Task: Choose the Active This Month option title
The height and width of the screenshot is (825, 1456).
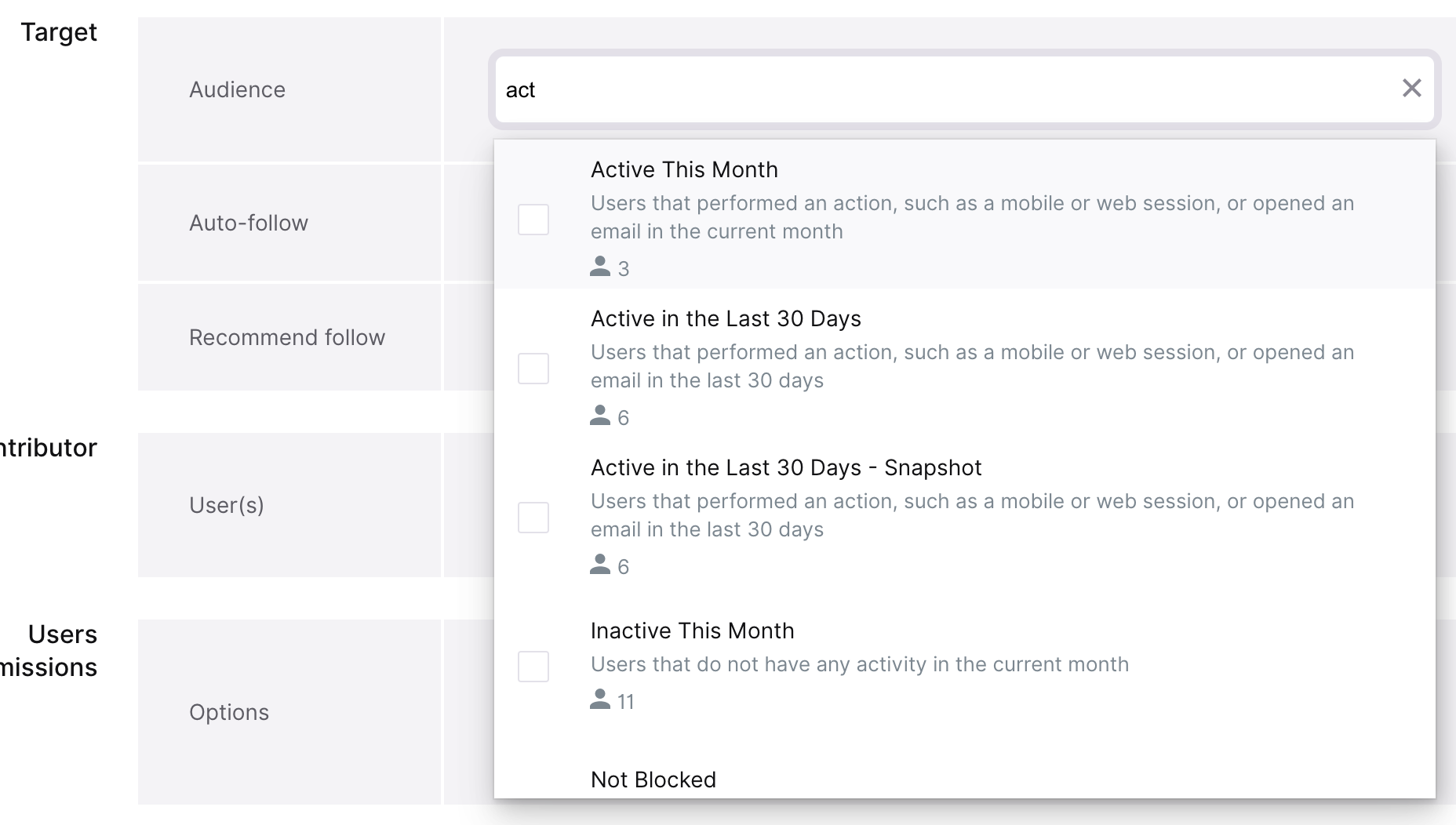Action: [684, 169]
